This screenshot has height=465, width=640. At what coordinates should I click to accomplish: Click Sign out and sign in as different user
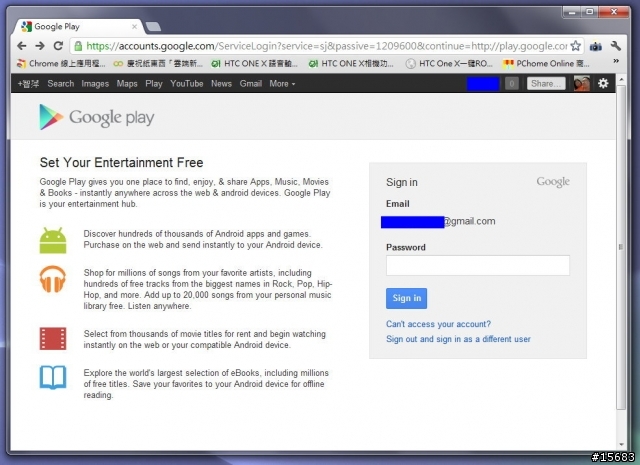coord(458,339)
